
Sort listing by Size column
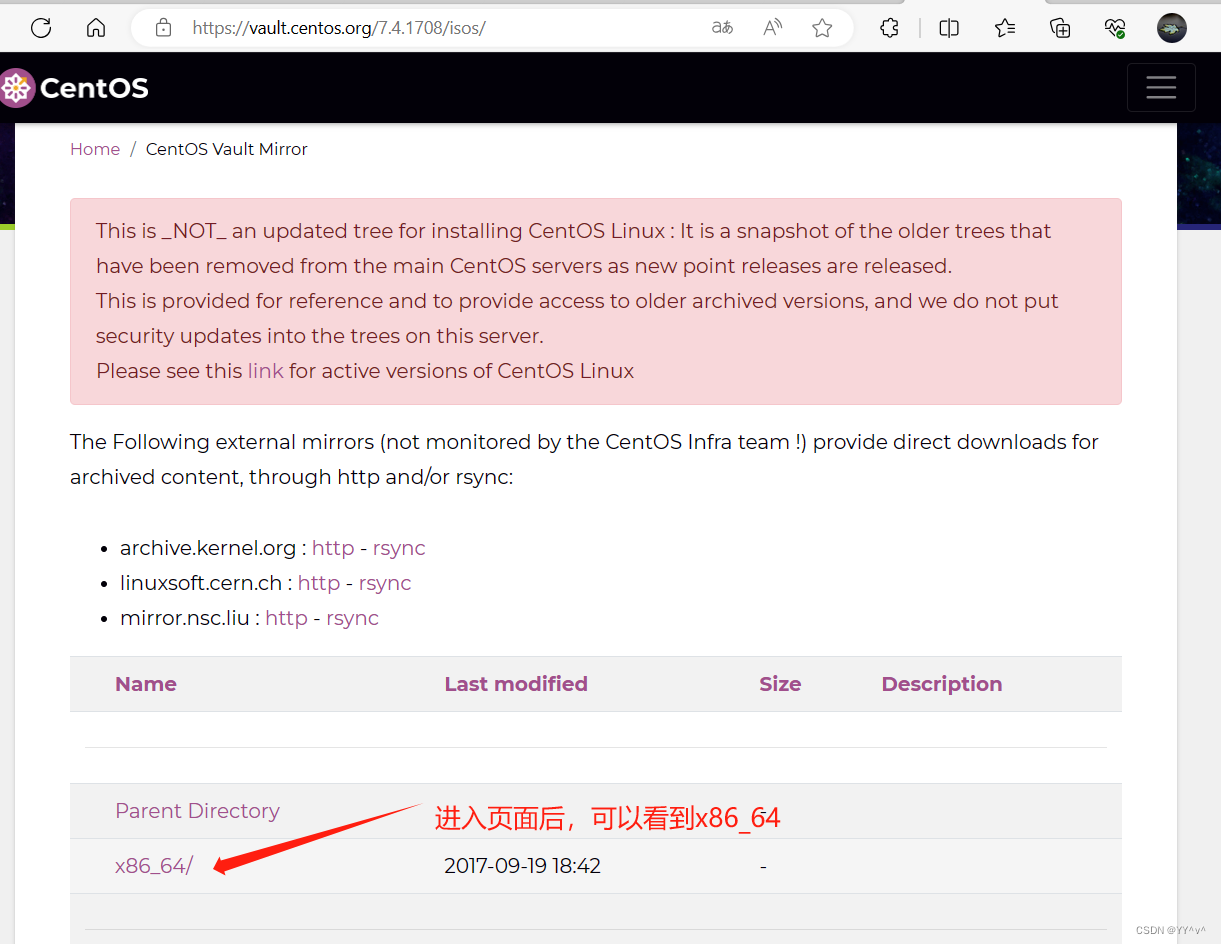780,684
